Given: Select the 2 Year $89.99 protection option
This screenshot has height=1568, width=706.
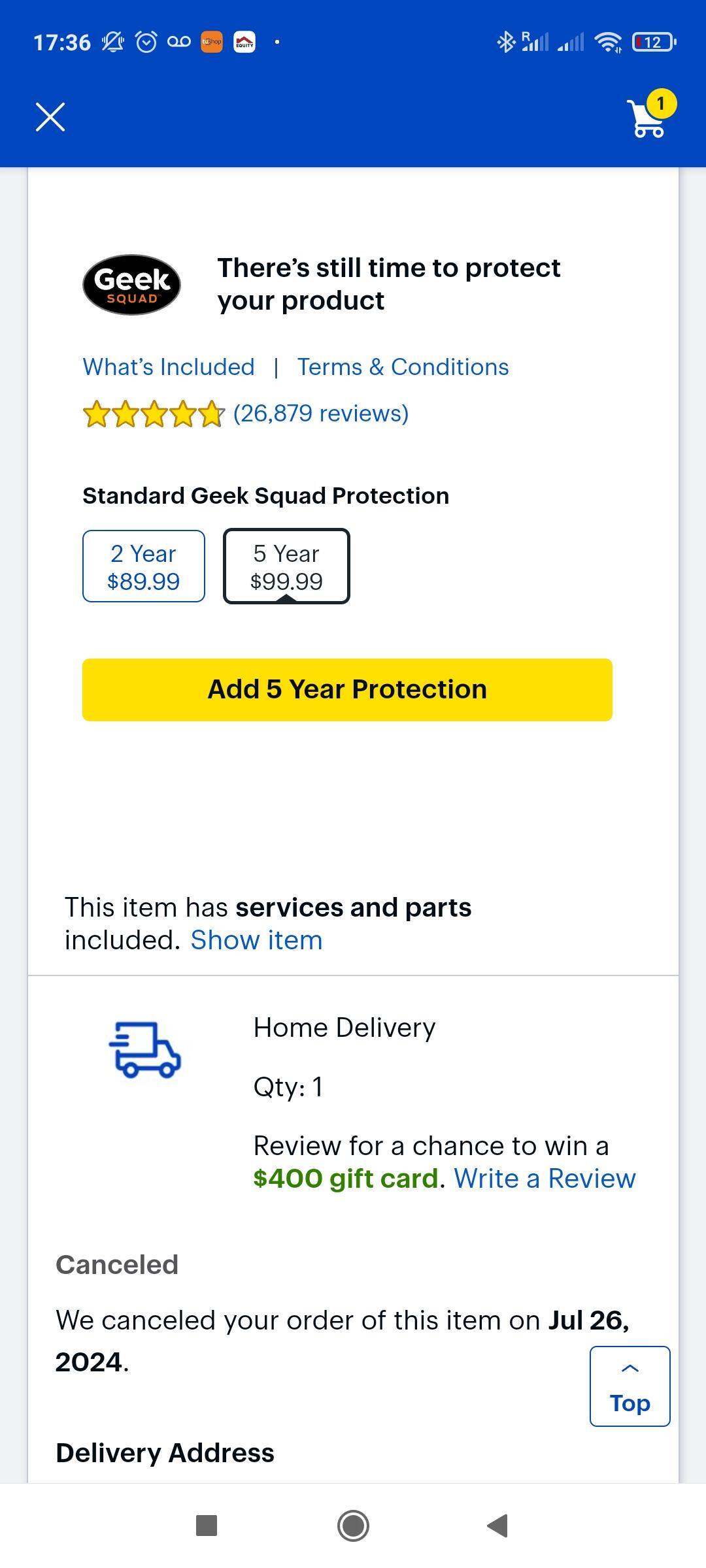Looking at the screenshot, I should pos(143,566).
